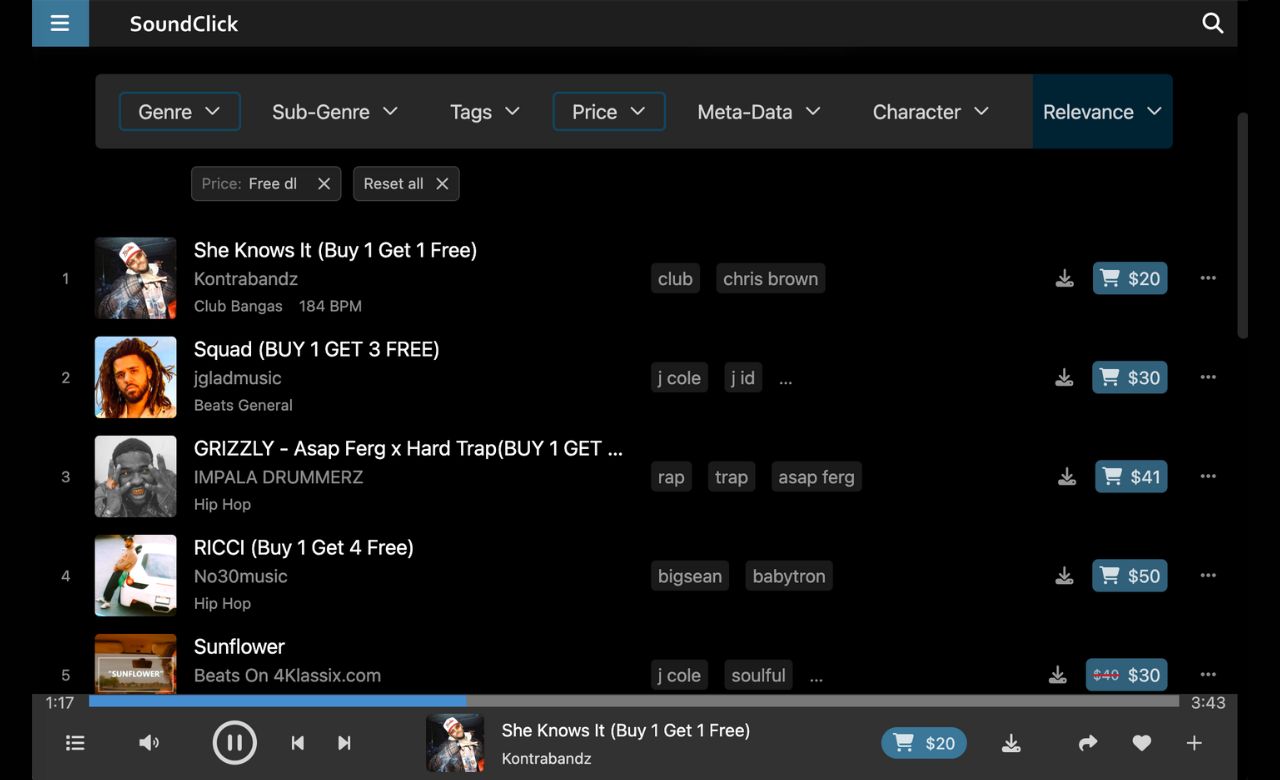
Task: Select the bigsean tag
Action: tap(690, 576)
